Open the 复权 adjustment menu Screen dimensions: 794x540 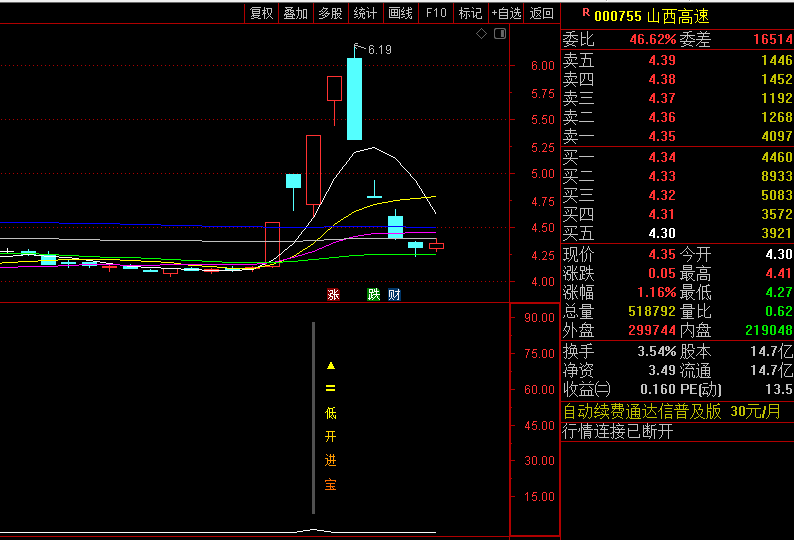point(262,13)
